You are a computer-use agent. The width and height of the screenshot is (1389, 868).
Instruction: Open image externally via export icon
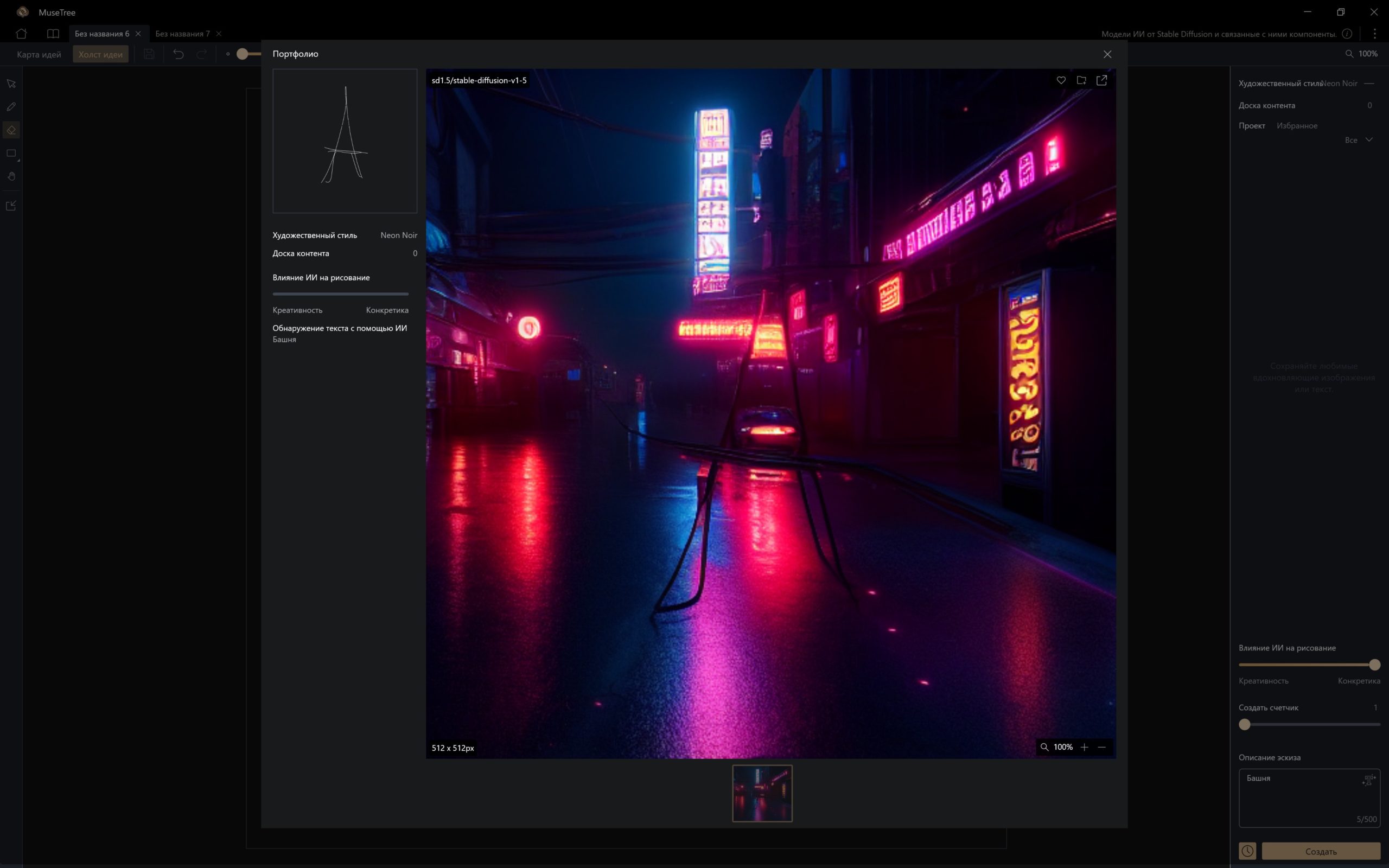(x=1101, y=80)
